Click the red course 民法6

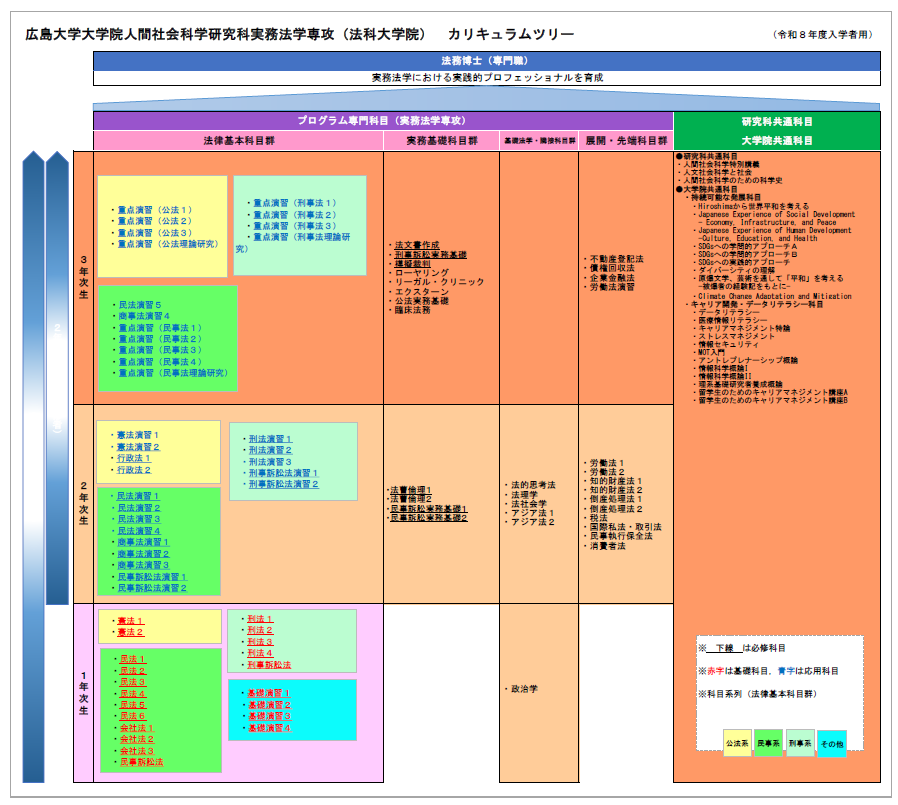[x=133, y=716]
